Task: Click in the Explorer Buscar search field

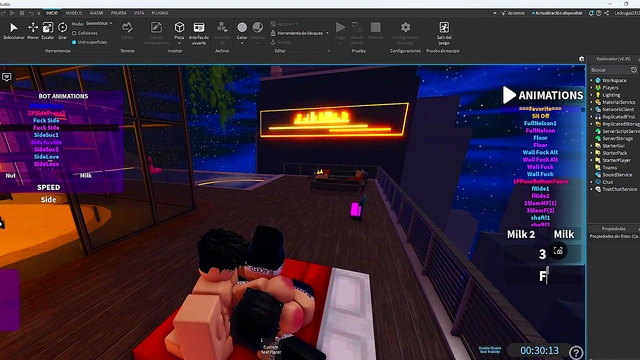Action: click(609, 70)
